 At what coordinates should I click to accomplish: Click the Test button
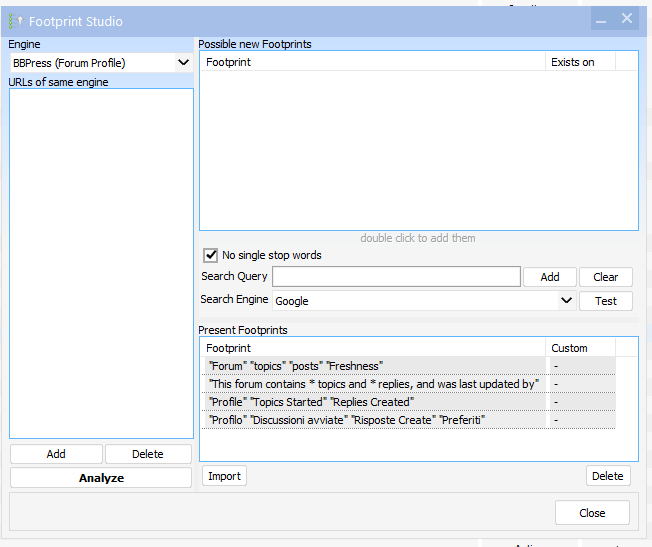[x=605, y=301]
